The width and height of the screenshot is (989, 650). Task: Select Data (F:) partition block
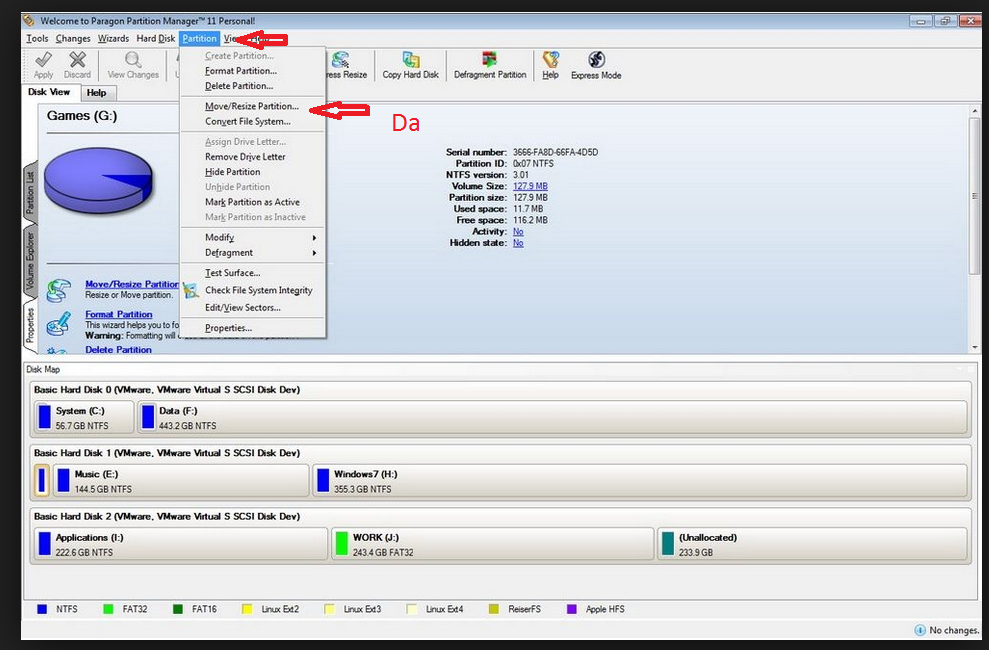click(552, 417)
